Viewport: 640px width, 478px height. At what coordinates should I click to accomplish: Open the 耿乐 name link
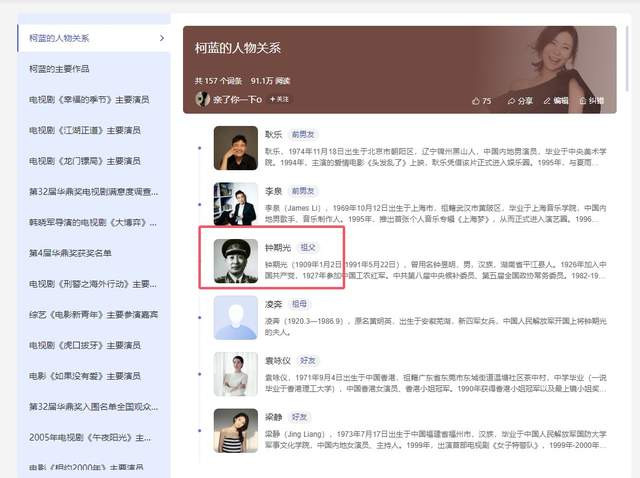273,134
